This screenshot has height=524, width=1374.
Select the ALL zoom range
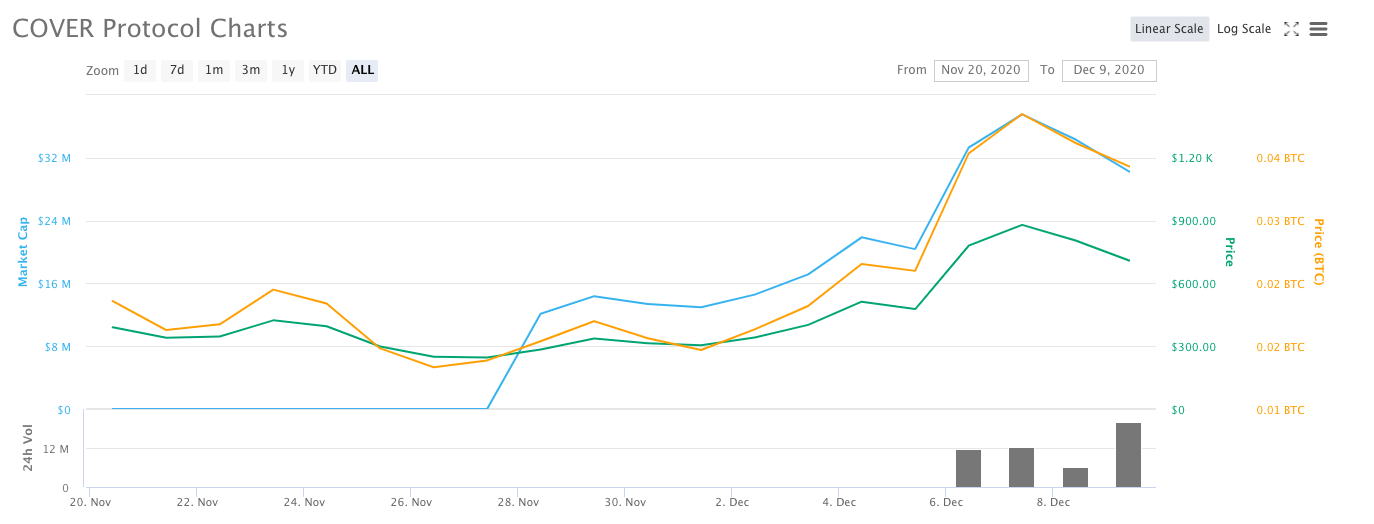(x=362, y=70)
